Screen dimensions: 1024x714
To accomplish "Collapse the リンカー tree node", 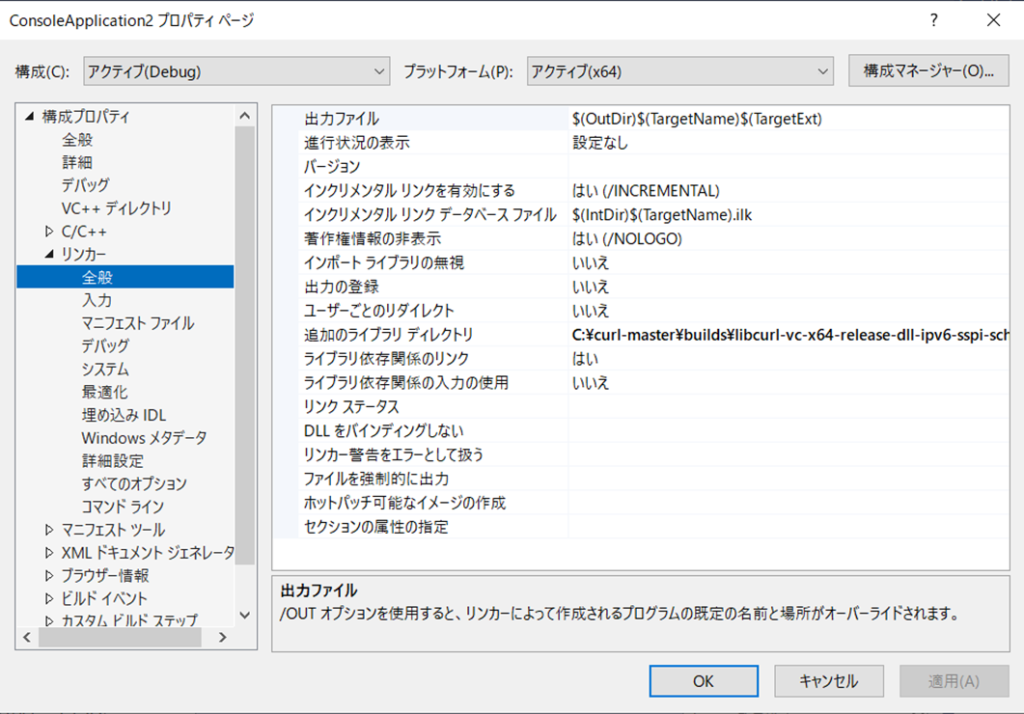I will coord(49,254).
